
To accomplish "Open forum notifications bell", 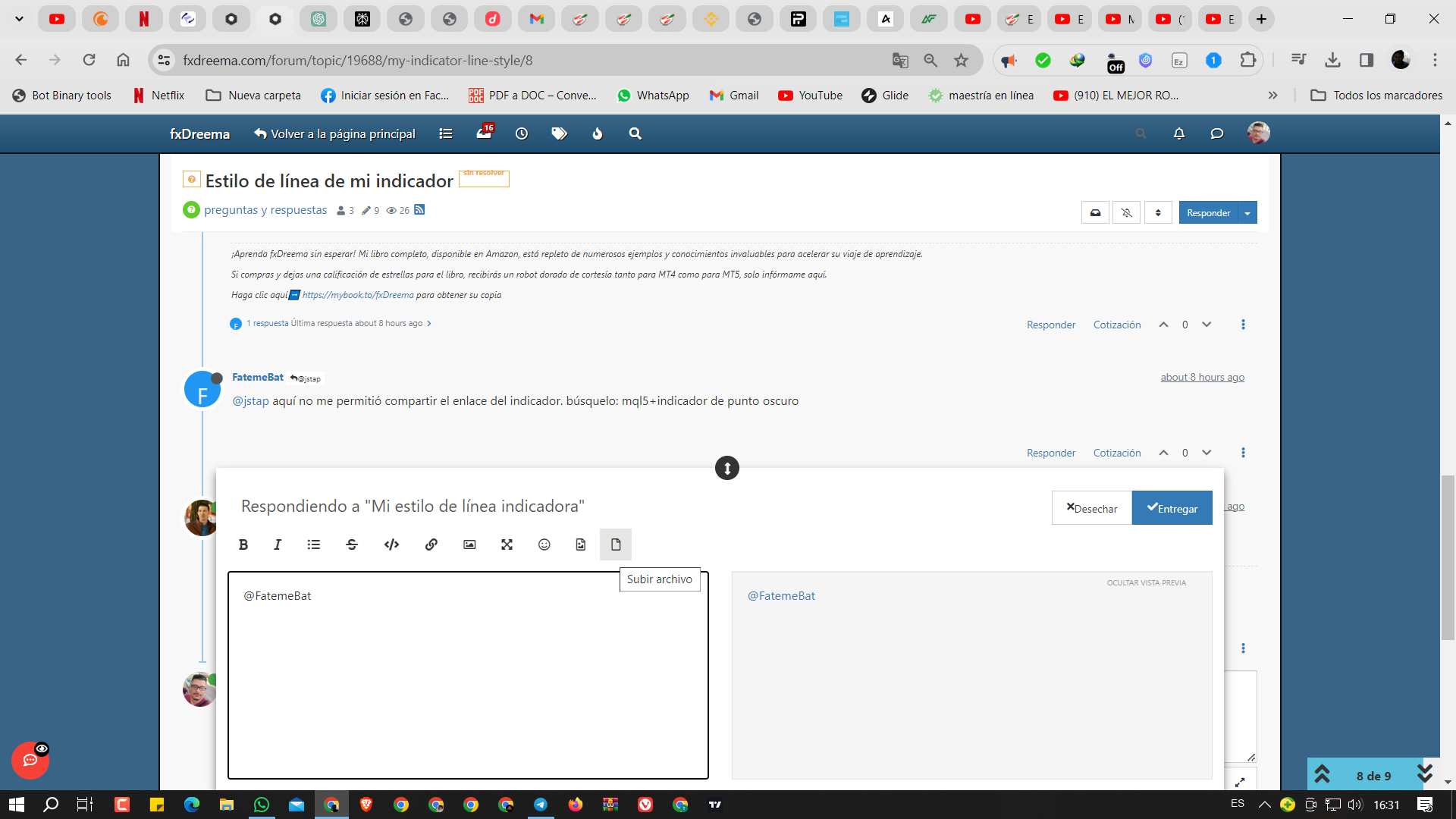I will (1179, 133).
